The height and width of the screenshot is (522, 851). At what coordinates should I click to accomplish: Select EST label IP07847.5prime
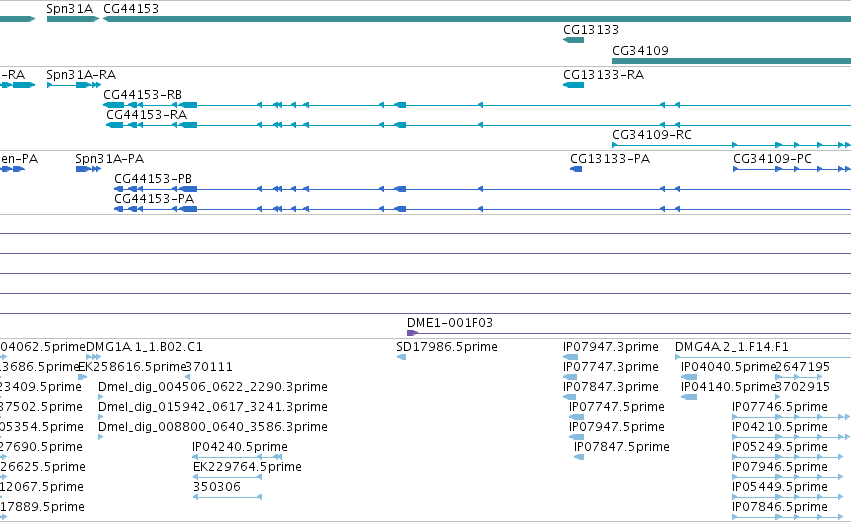[x=621, y=448]
